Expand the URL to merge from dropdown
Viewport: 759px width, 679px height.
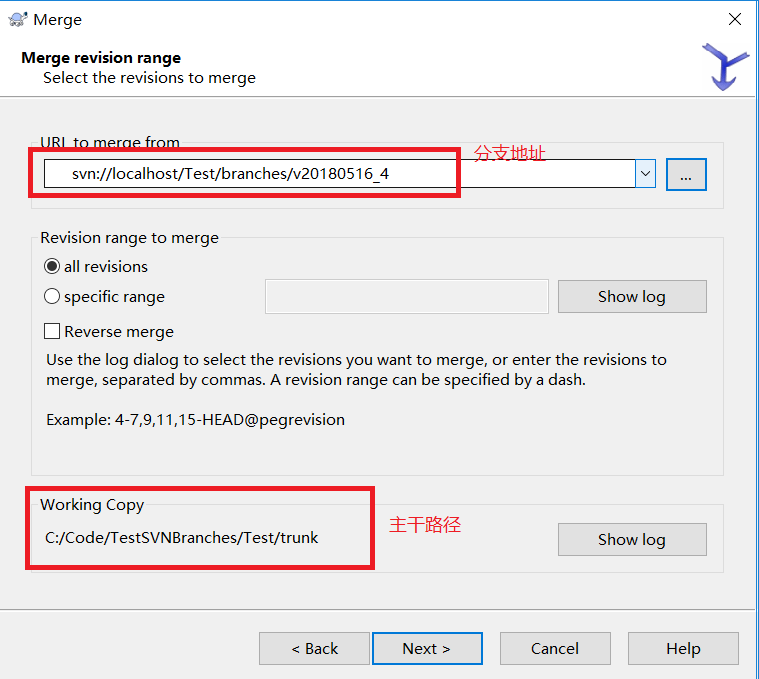[645, 174]
